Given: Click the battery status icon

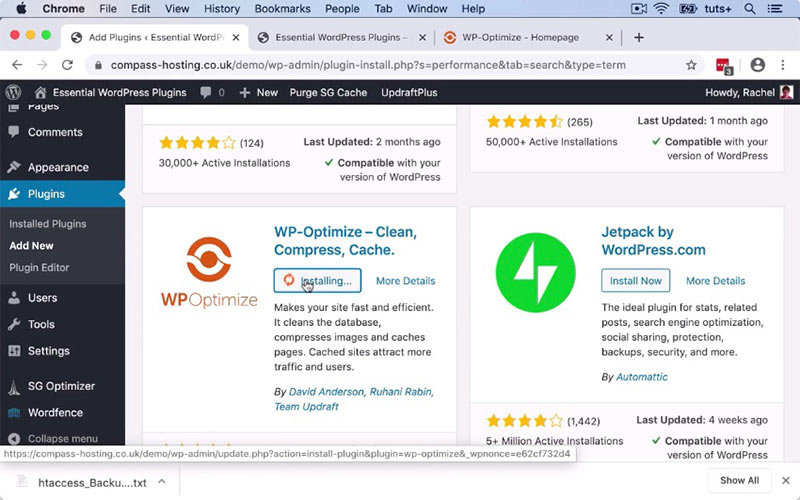Looking at the screenshot, I should pyautogui.click(x=687, y=8).
